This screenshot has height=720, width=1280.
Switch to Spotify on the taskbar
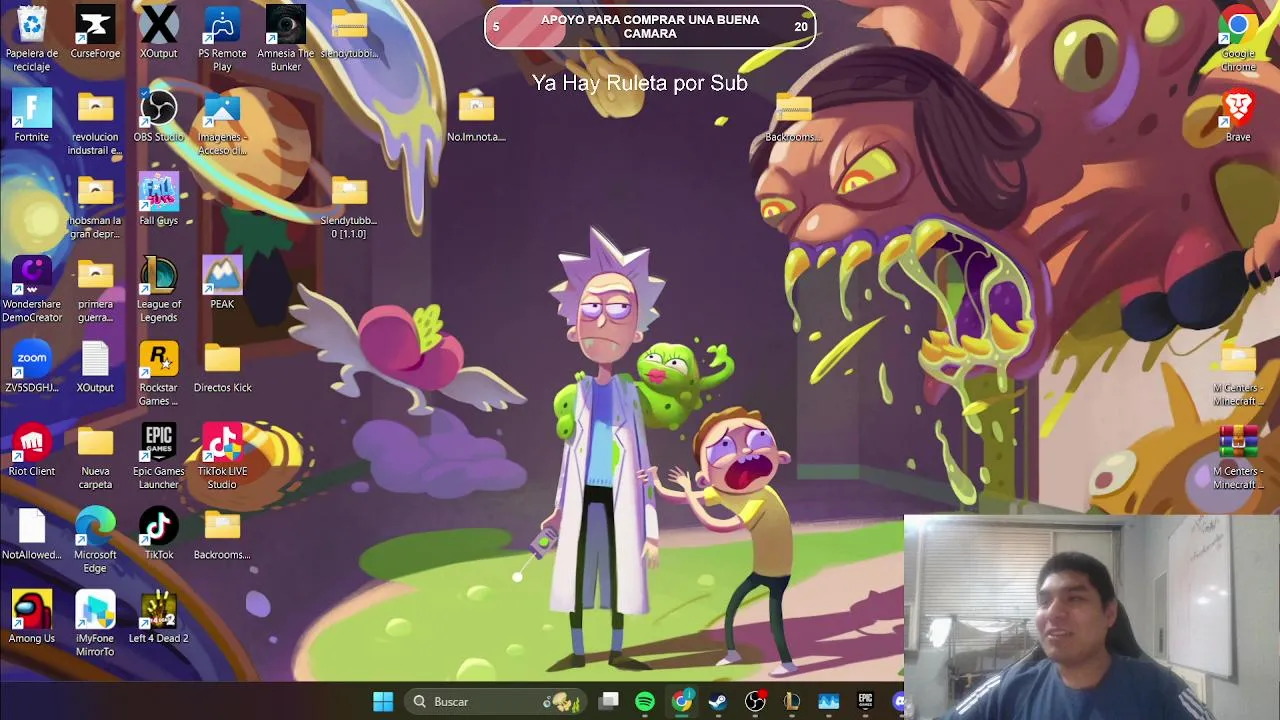pos(645,701)
